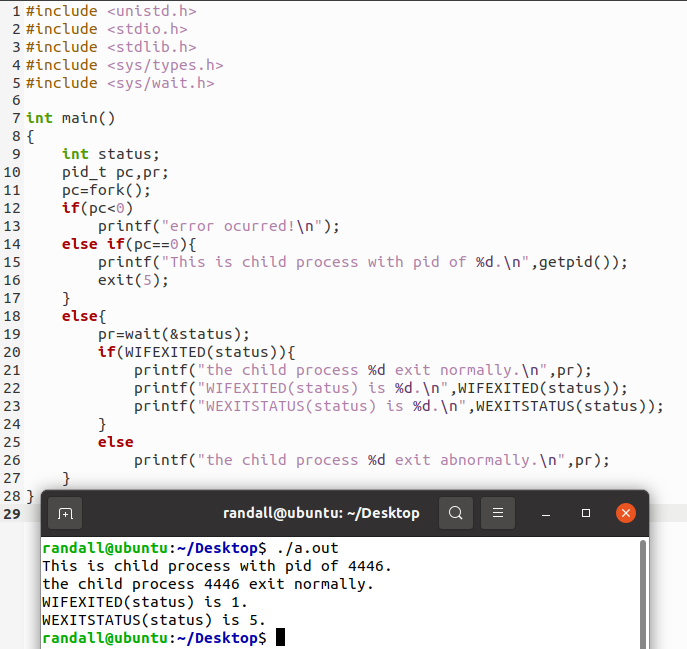Close the terminal with the orange X
687x649 pixels.
626,513
